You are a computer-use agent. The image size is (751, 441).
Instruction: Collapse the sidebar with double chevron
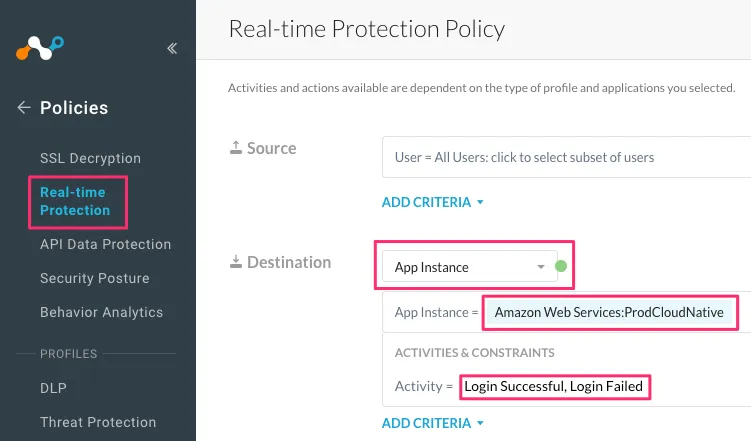[x=172, y=48]
